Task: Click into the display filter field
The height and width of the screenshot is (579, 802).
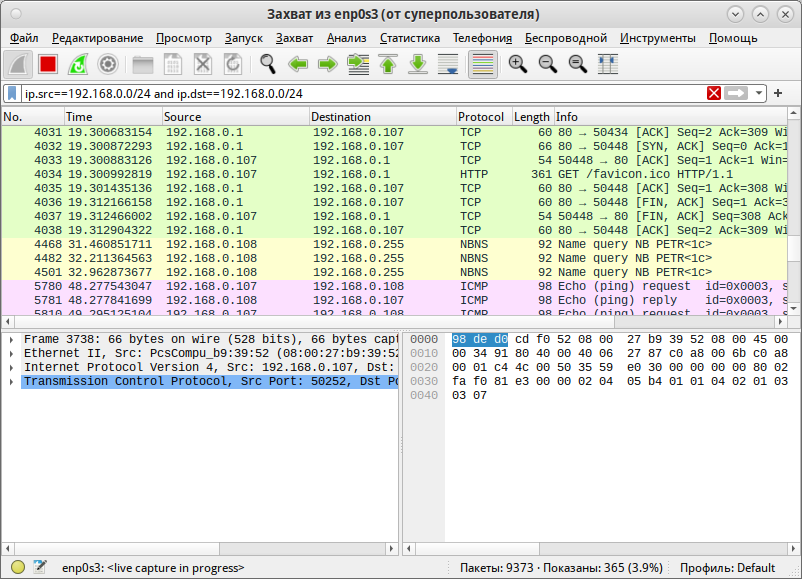Action: pyautogui.click(x=363, y=94)
